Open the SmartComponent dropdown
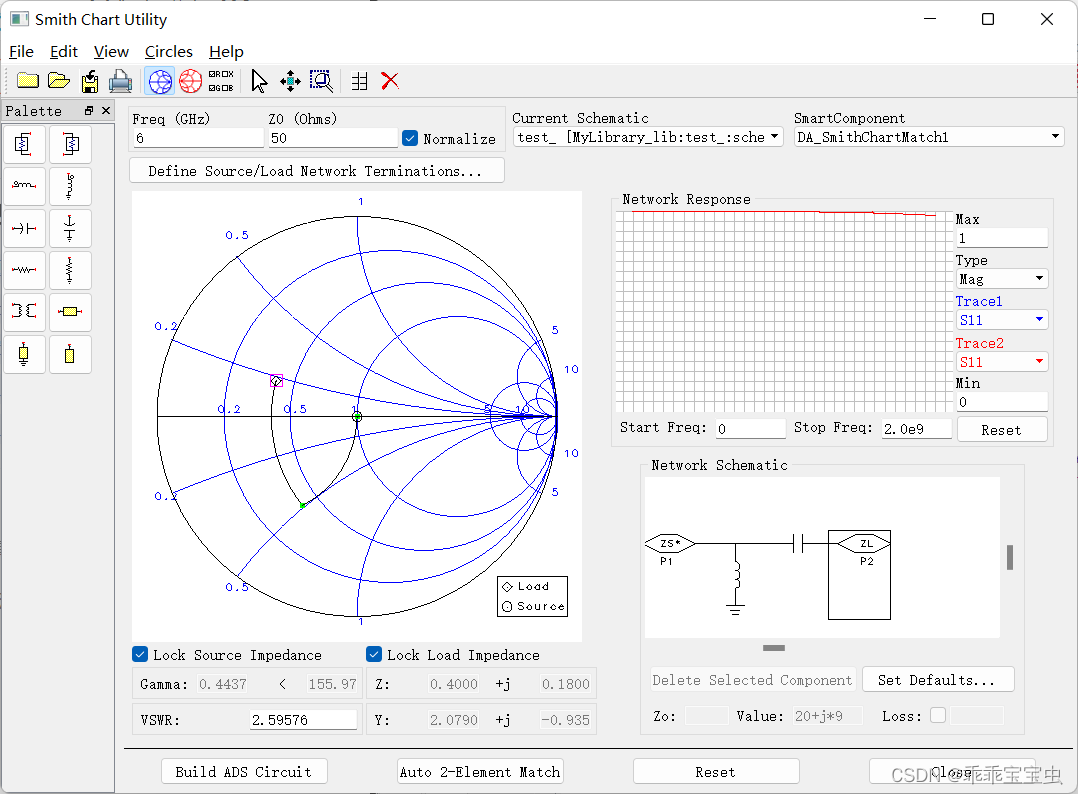Image resolution: width=1078 pixels, height=794 pixels. click(928, 137)
